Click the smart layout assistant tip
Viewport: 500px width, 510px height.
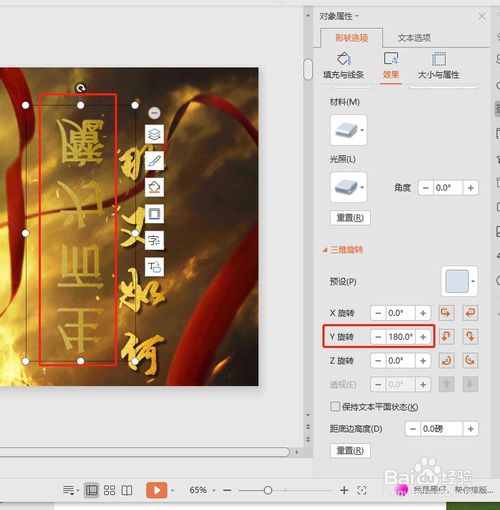click(x=443, y=490)
